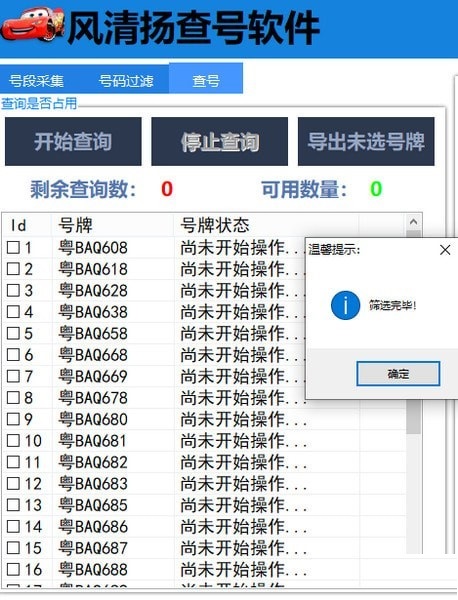Tick checkbox for row 9 粤BAQ680

tap(13, 419)
